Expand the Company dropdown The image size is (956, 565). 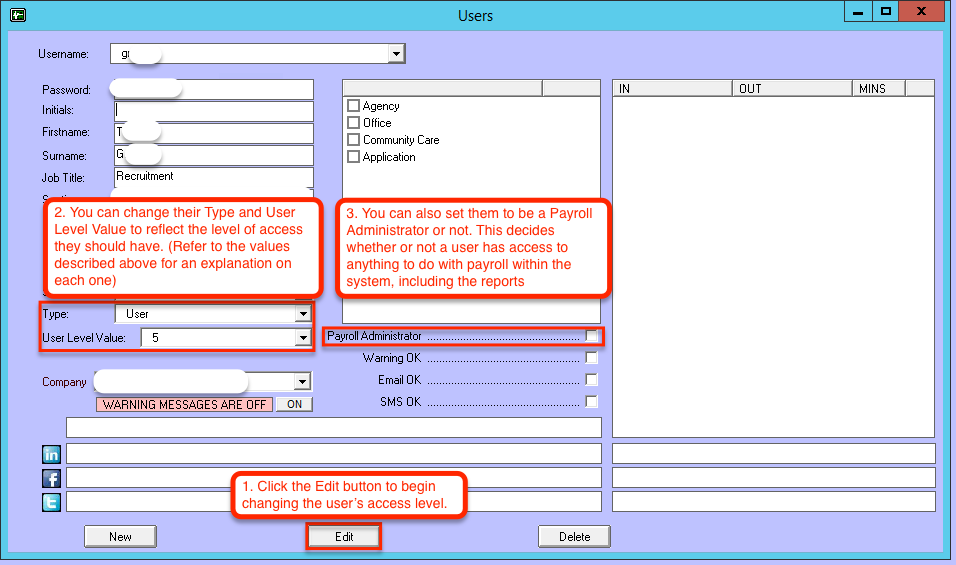pos(302,382)
